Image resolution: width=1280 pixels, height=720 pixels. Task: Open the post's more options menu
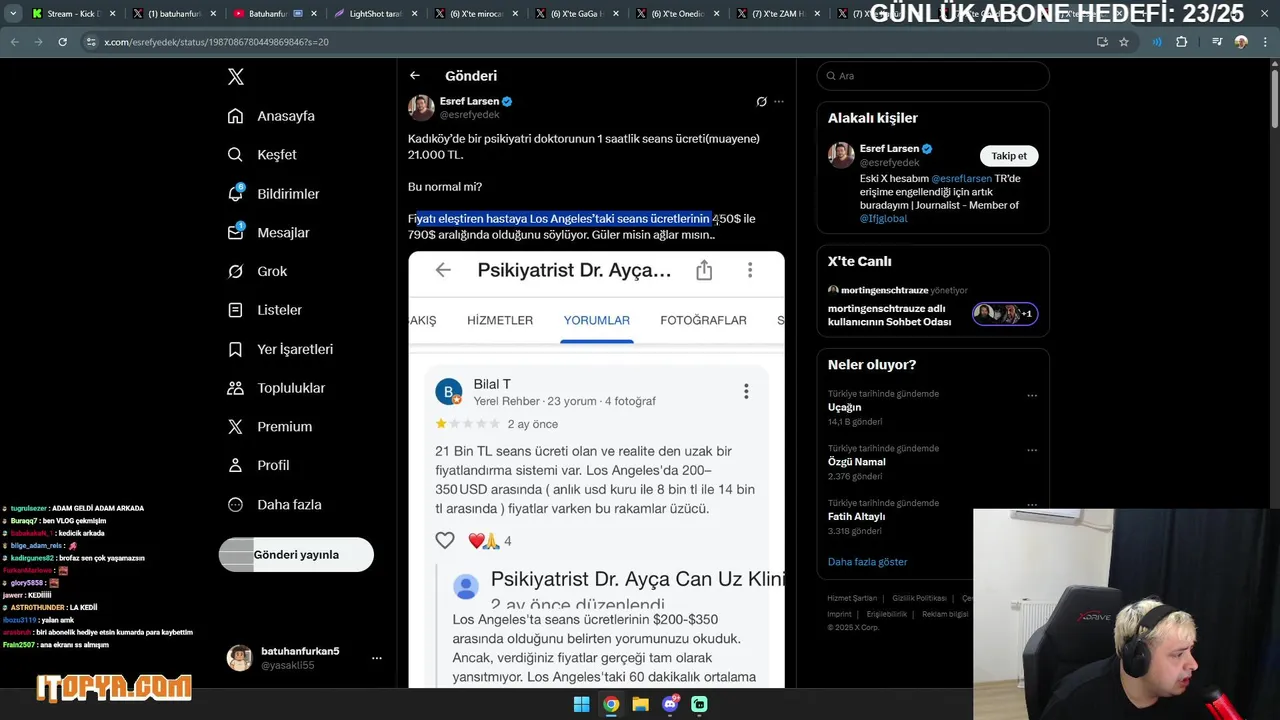click(779, 102)
